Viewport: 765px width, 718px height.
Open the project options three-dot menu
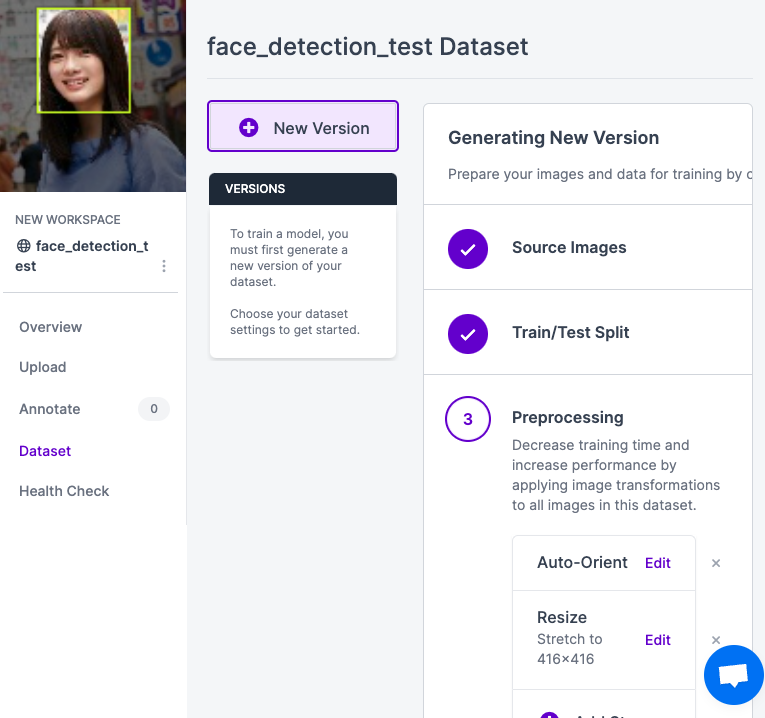pyautogui.click(x=164, y=266)
